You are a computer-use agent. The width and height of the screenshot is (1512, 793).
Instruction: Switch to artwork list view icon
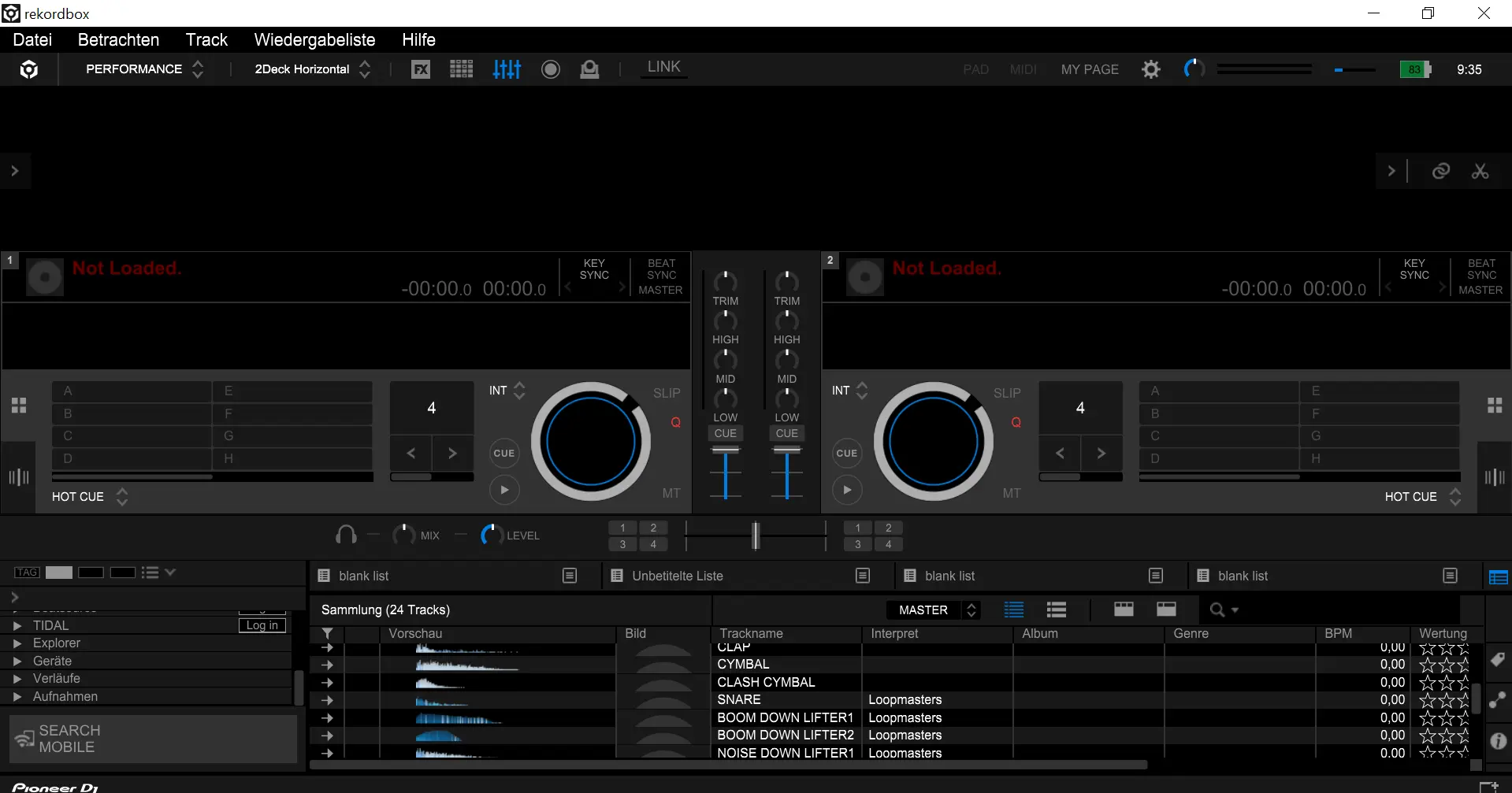pyautogui.click(x=1057, y=610)
